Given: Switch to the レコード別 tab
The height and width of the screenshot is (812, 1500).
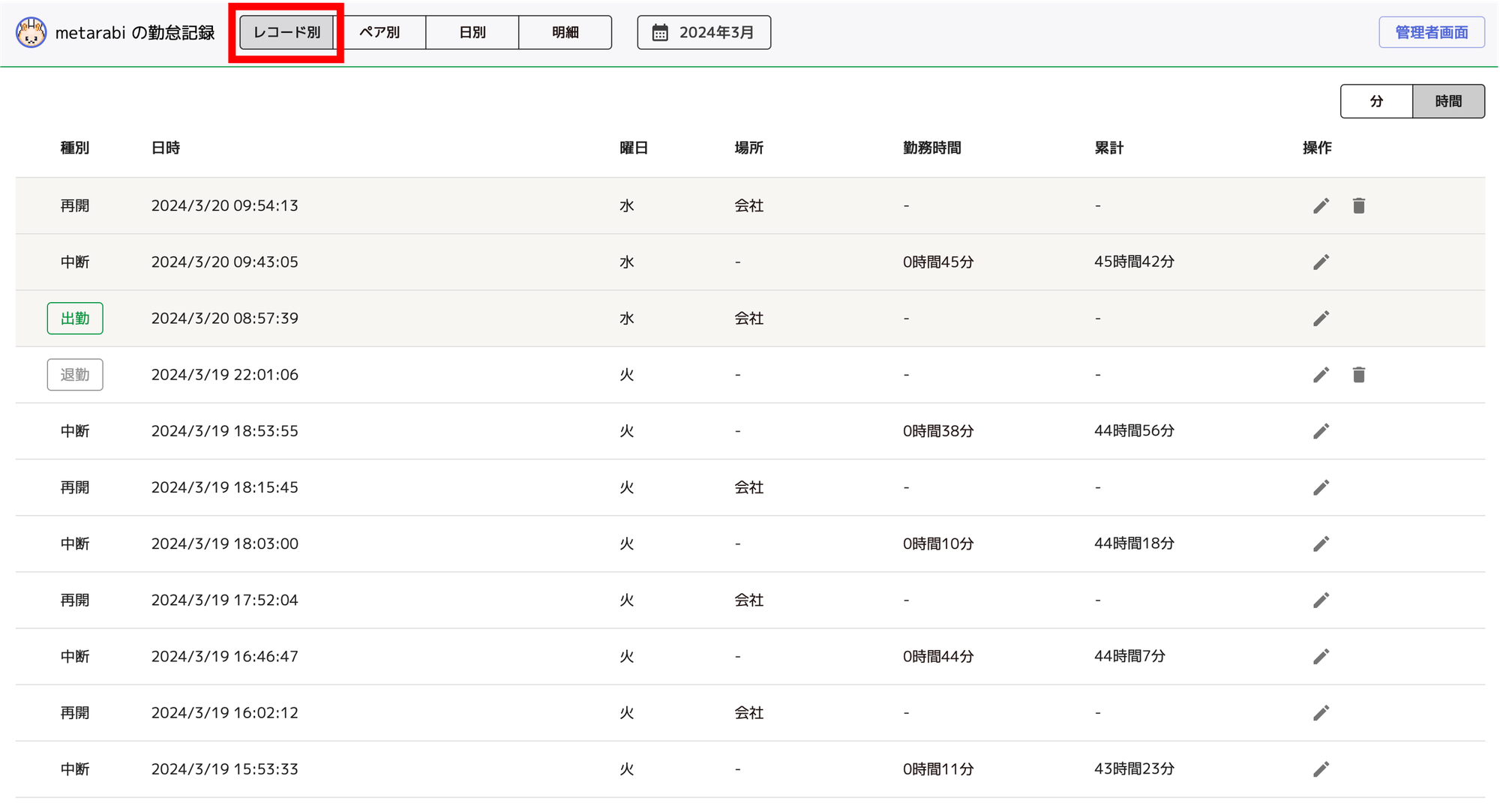Looking at the screenshot, I should (x=286, y=32).
